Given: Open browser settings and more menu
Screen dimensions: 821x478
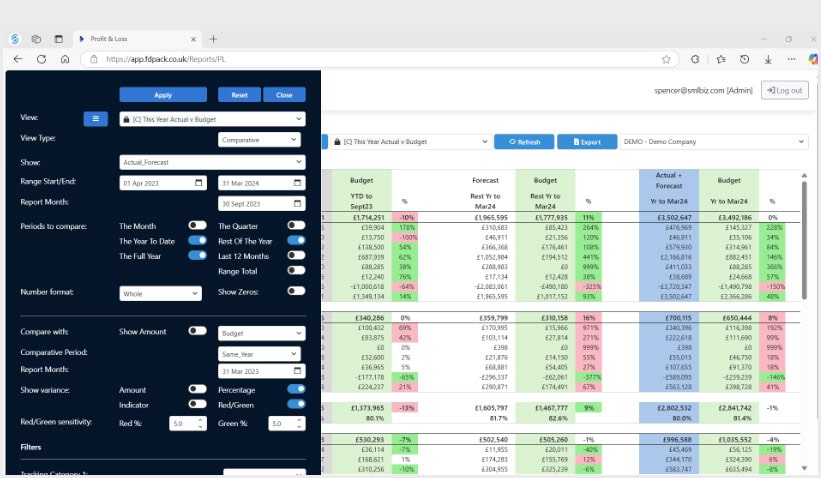Looking at the screenshot, I should 791,59.
